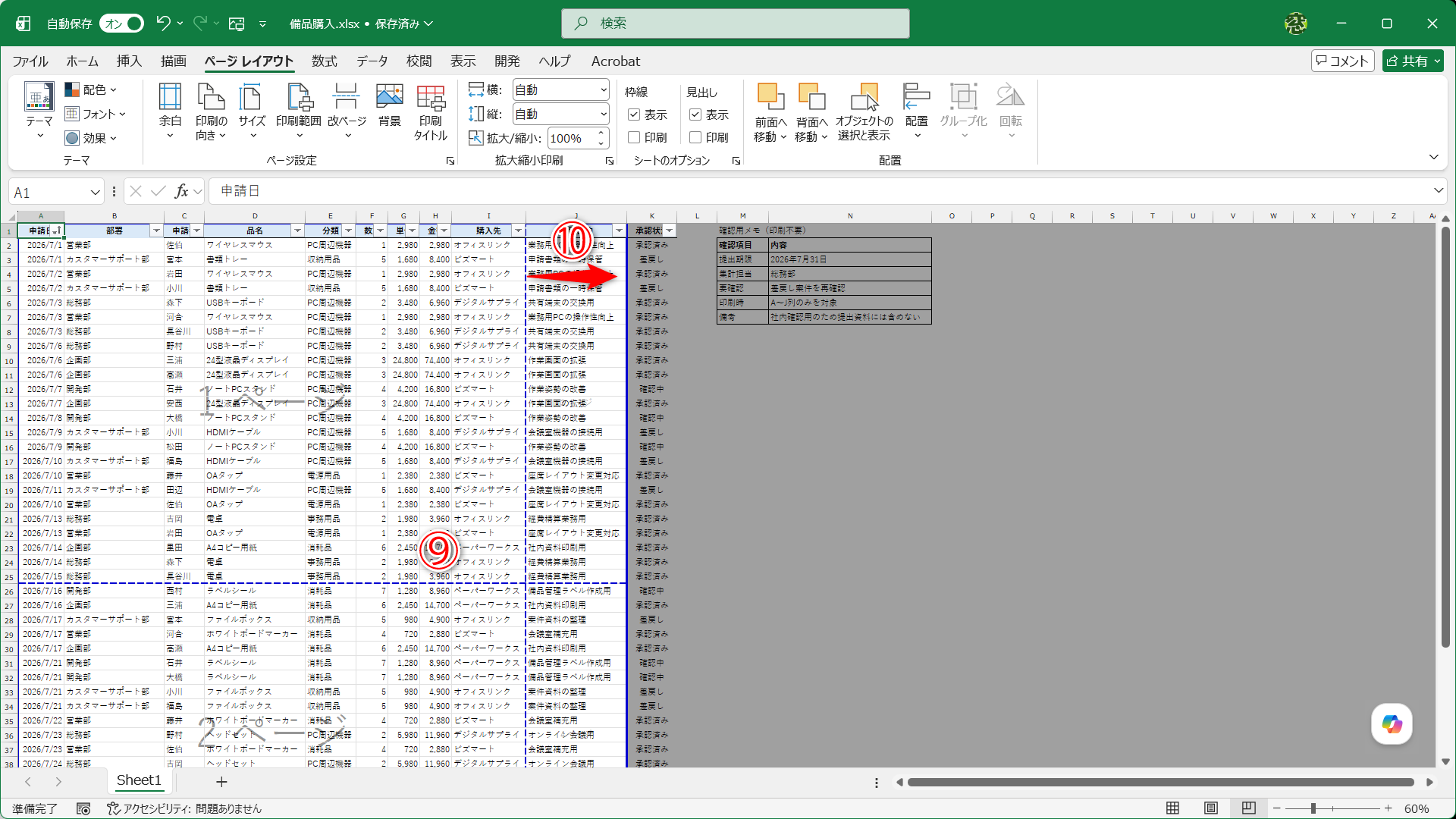The height and width of the screenshot is (819, 1456).
Task: Click the user account avatar
Action: tap(1296, 24)
